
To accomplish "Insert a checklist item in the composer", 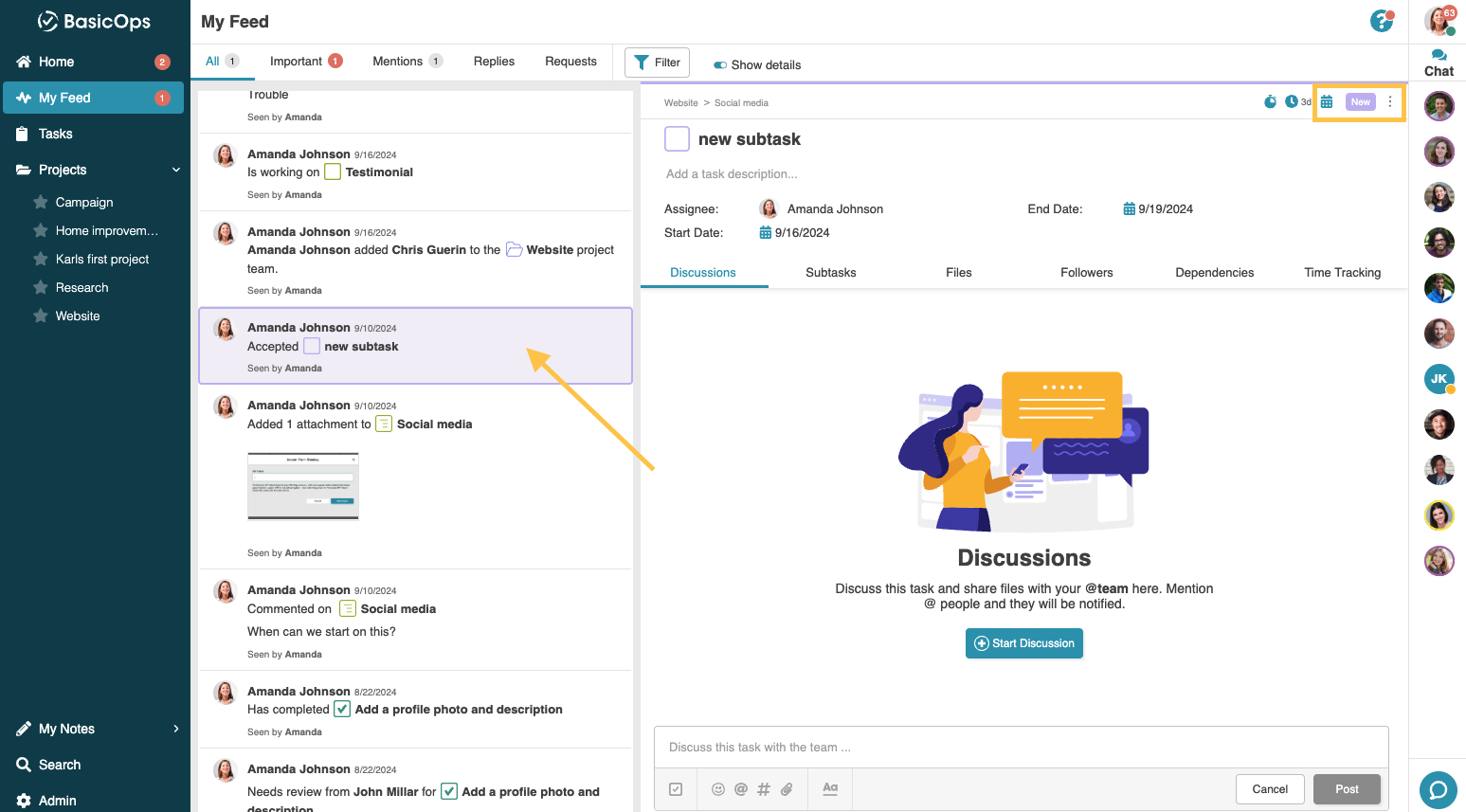I will point(676,788).
